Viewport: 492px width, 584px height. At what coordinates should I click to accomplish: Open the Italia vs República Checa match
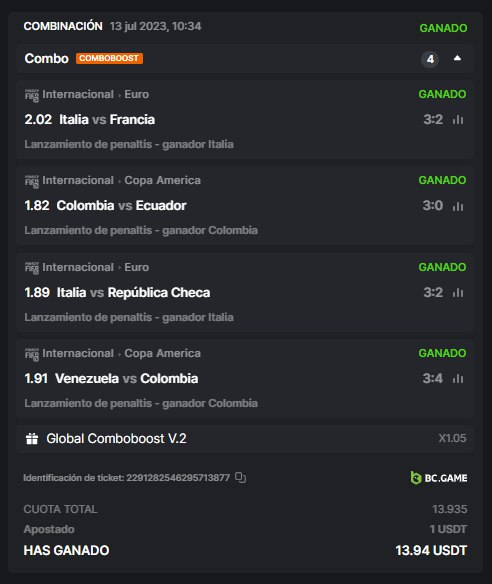pyautogui.click(x=133, y=292)
